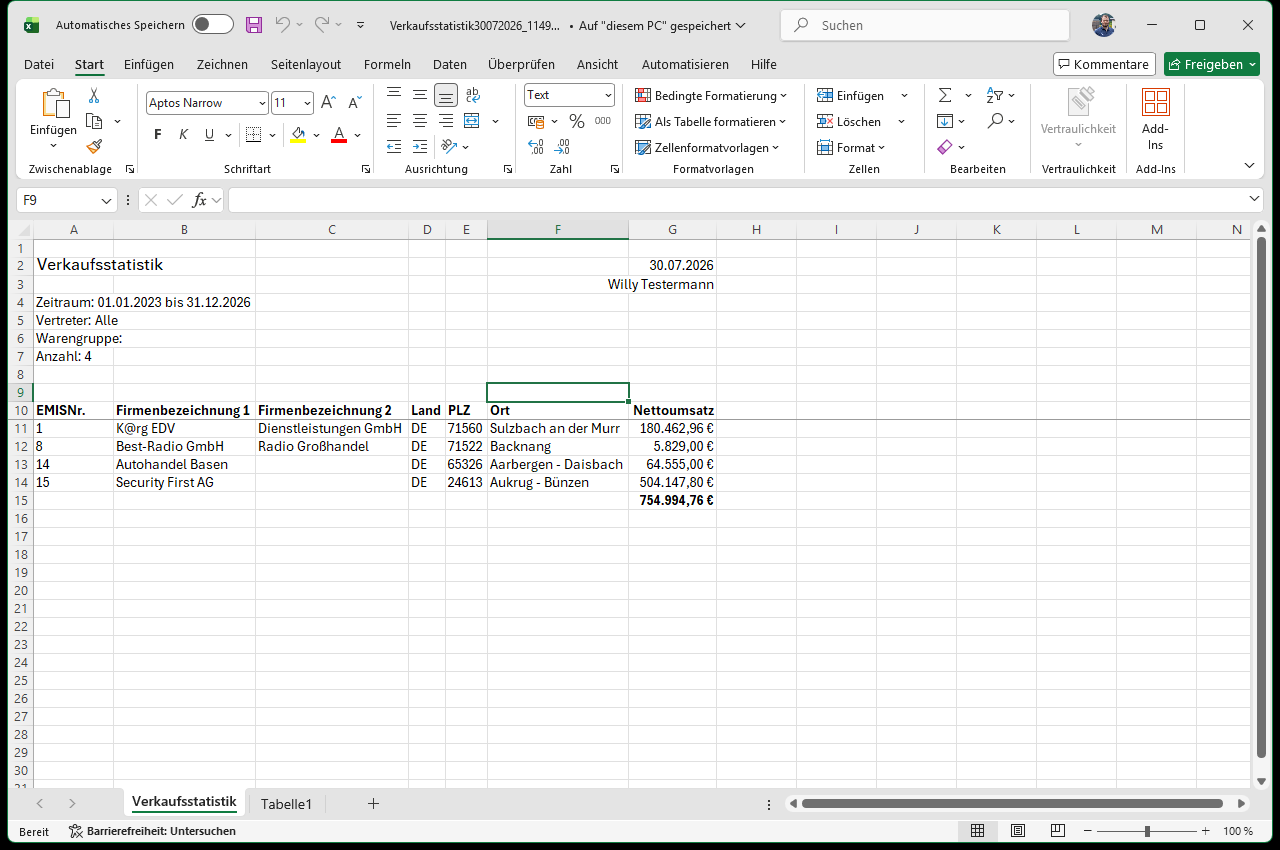The image size is (1280, 850).
Task: Click the zoom slider handle in status bar
Action: pyautogui.click(x=1147, y=831)
